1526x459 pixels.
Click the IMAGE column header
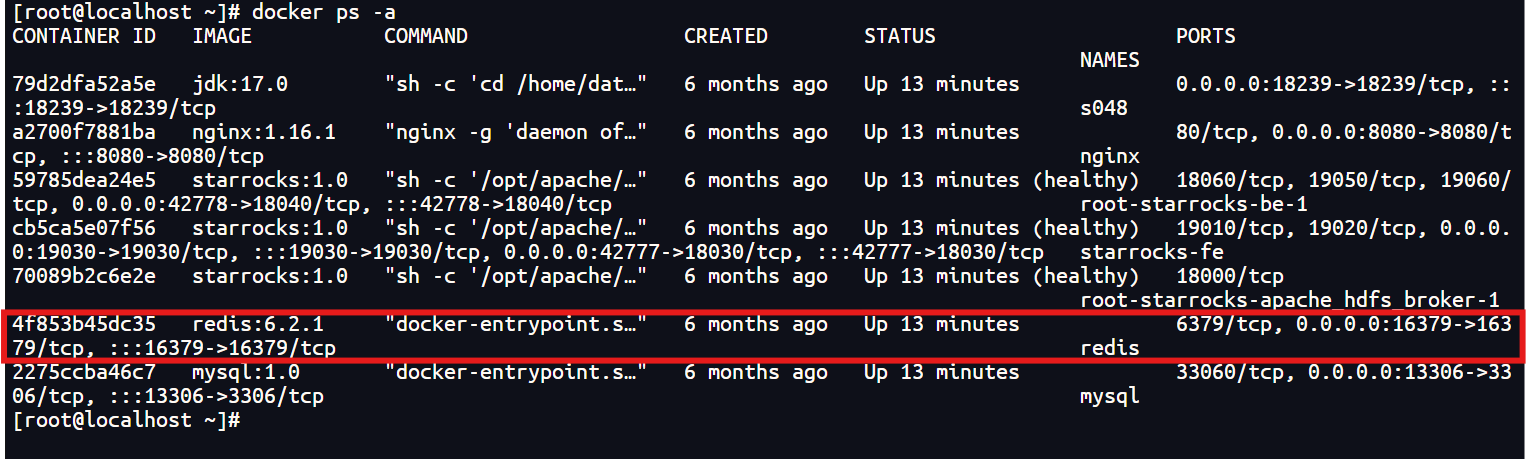[222, 36]
